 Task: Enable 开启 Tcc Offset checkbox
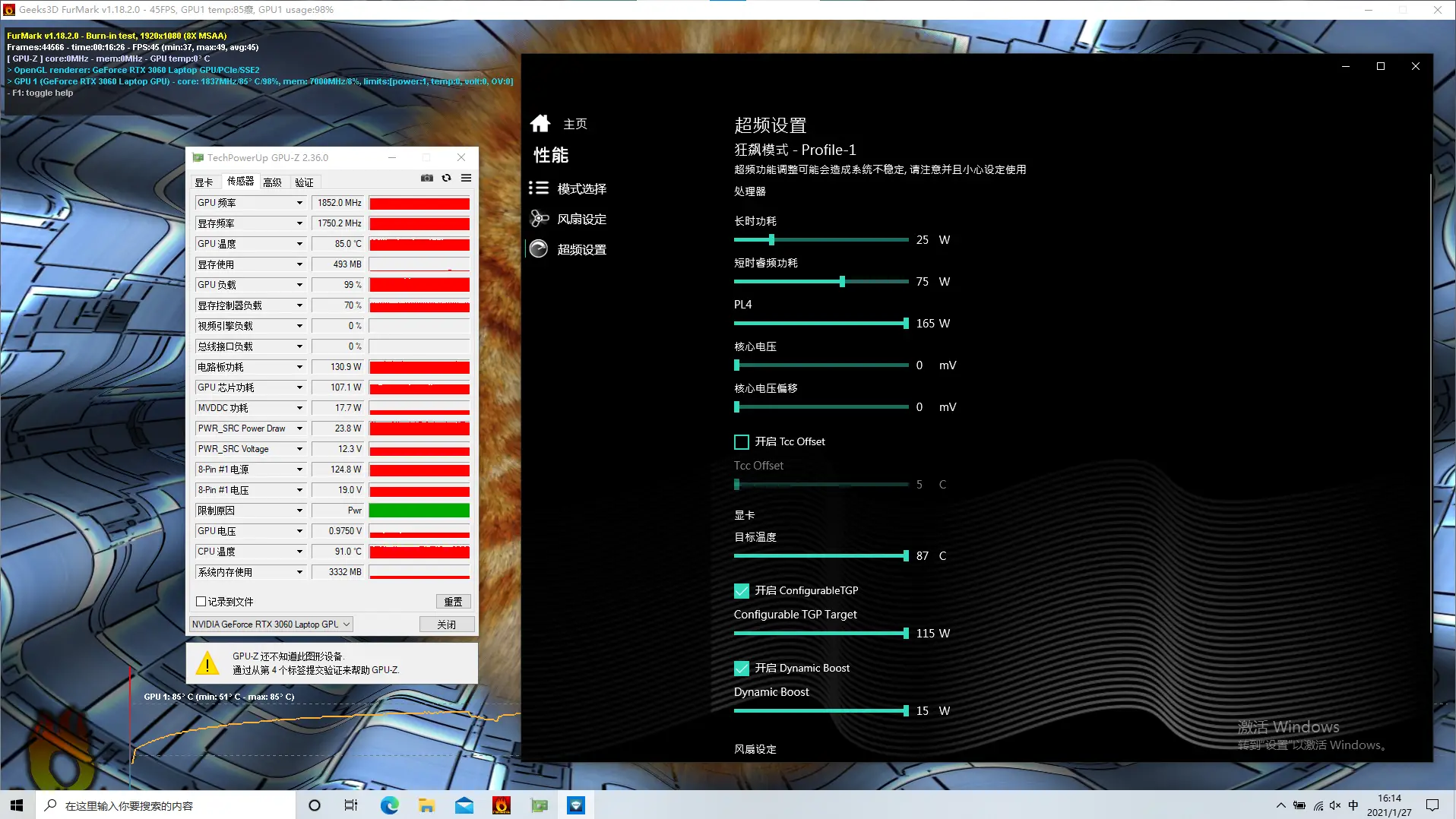pyautogui.click(x=742, y=441)
